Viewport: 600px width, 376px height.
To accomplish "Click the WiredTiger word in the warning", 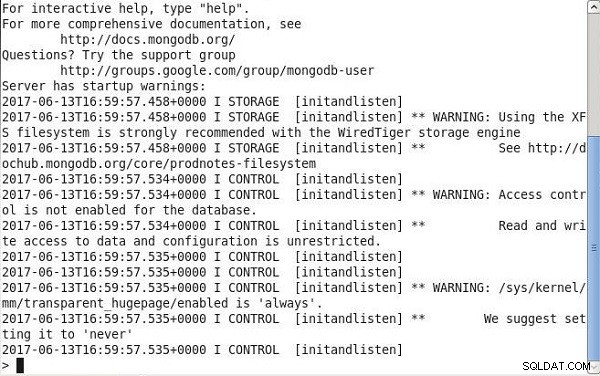I will [374, 133].
